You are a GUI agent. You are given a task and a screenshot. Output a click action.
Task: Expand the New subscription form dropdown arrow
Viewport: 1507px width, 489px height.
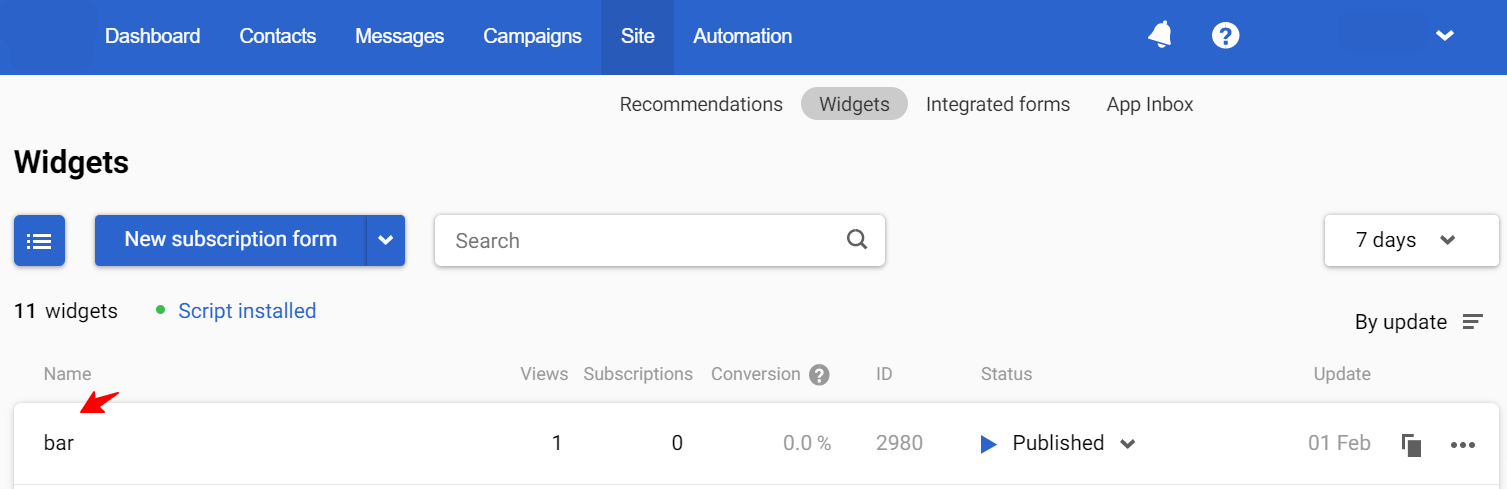click(385, 241)
